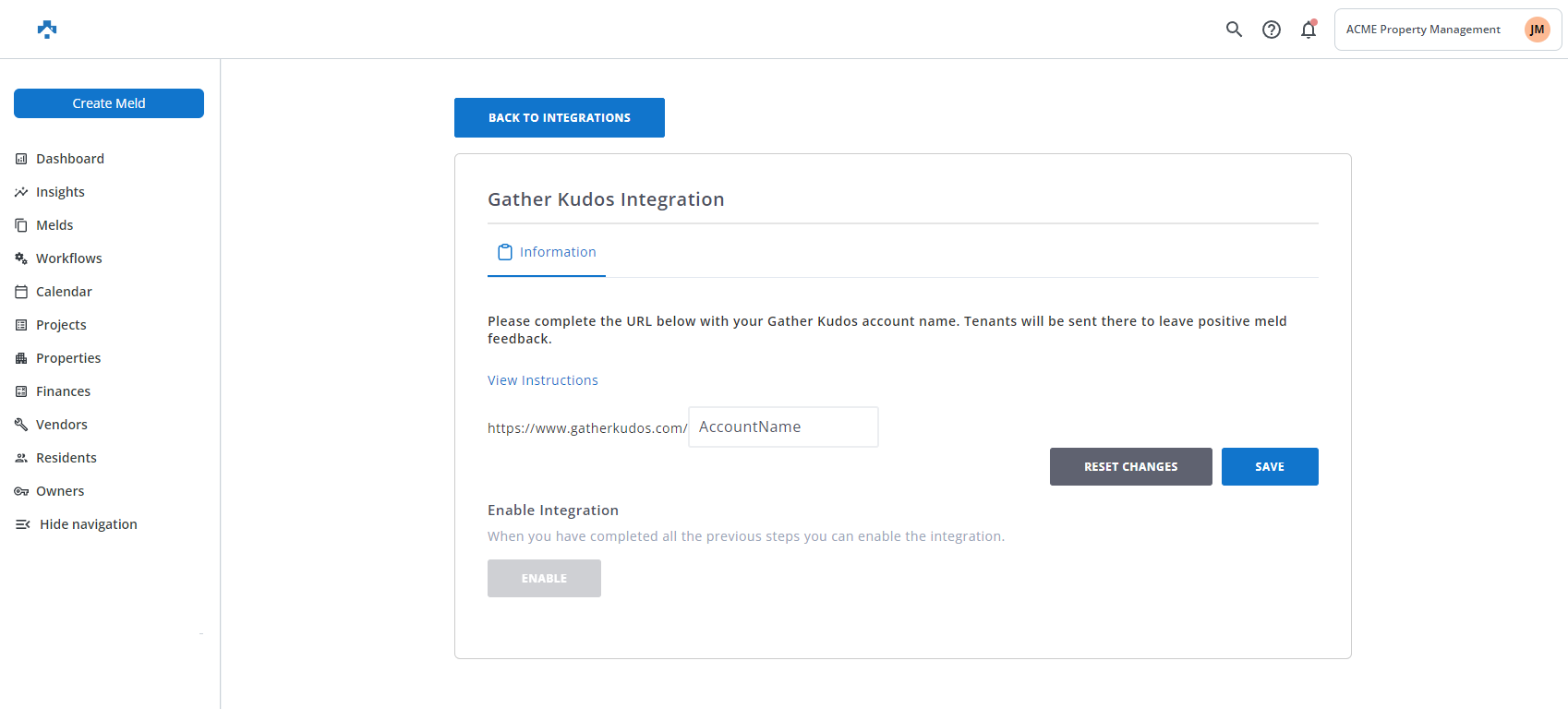Click the Property Meld logo icon
Image resolution: width=1568 pixels, height=709 pixels.
point(47,30)
